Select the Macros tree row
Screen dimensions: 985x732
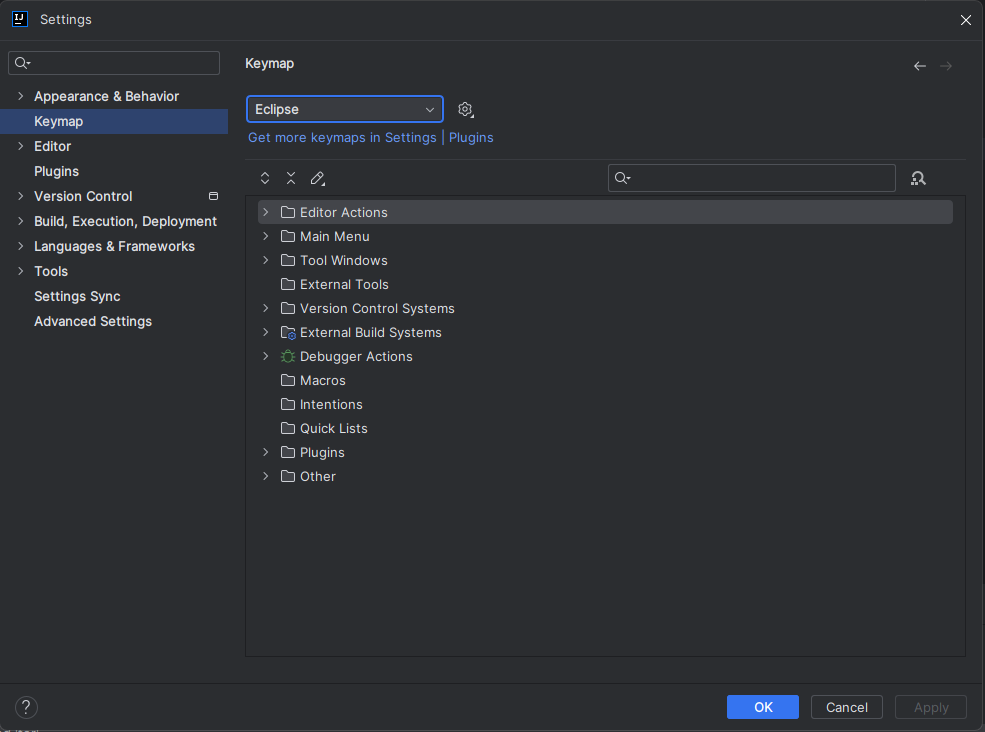pyautogui.click(x=606, y=380)
